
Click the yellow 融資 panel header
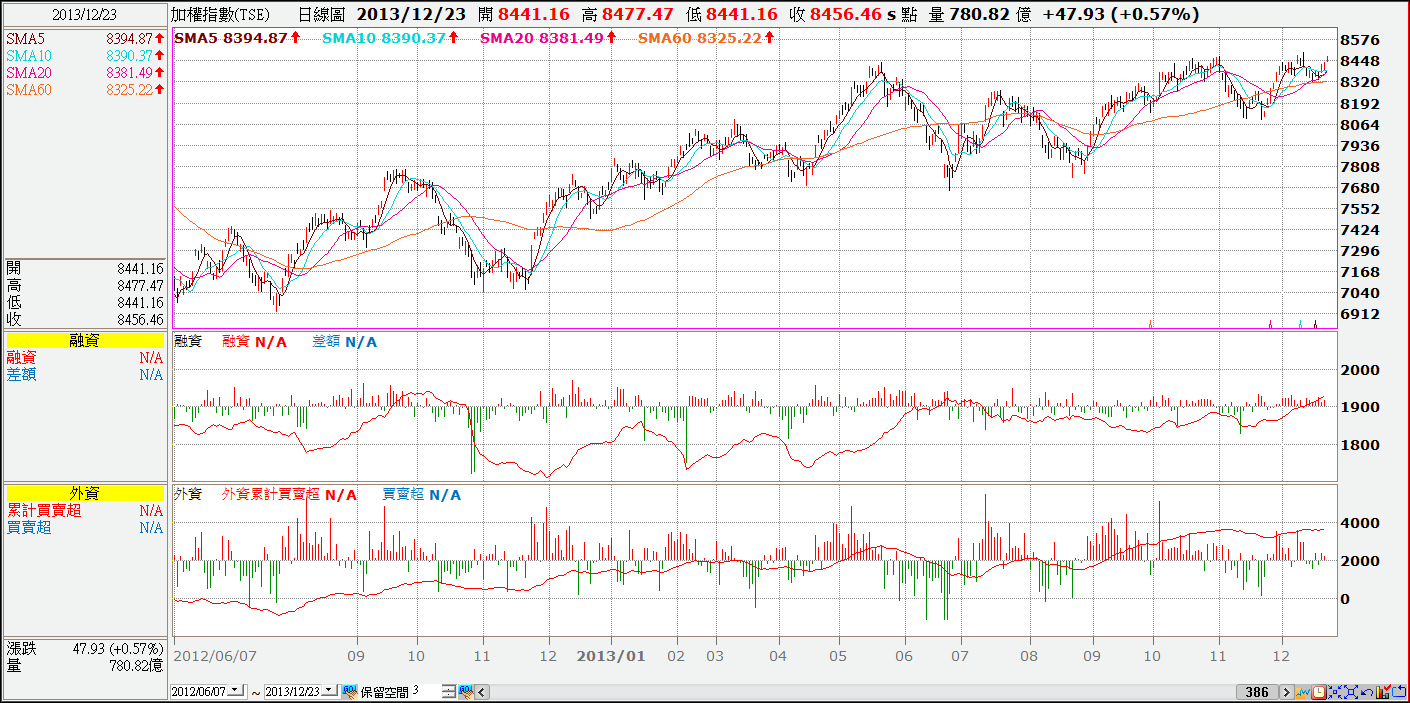pos(85,341)
